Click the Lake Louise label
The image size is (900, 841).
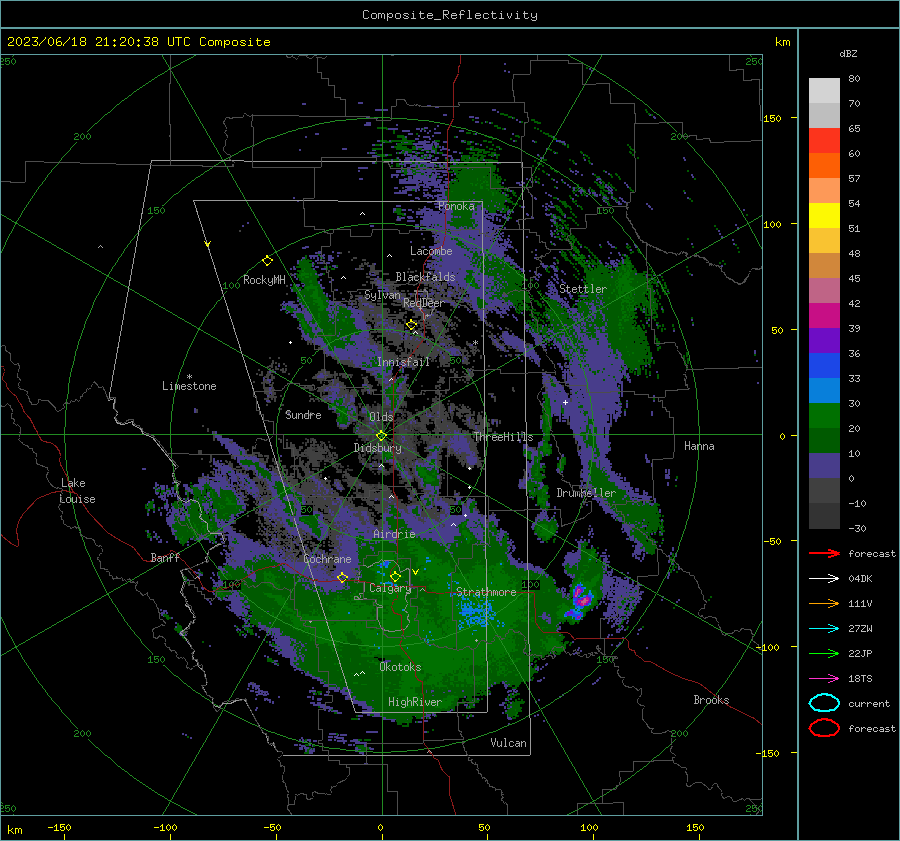[77, 491]
